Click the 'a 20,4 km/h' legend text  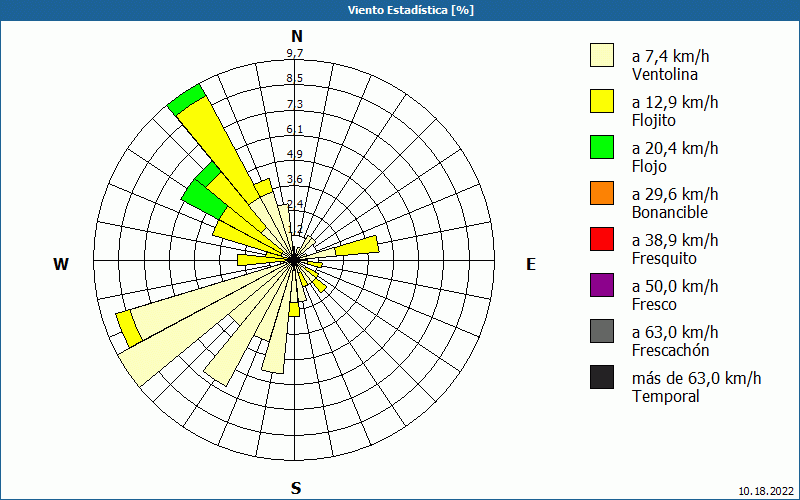tap(675, 148)
